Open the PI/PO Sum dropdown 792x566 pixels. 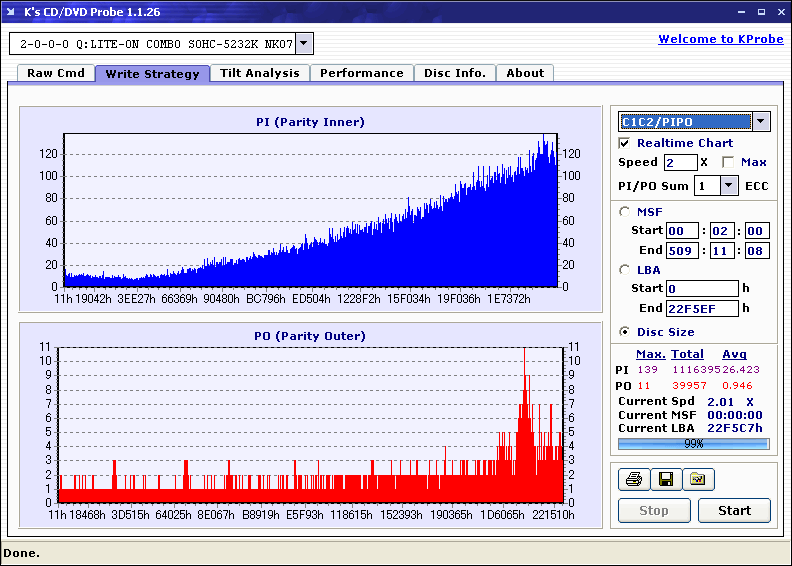728,186
